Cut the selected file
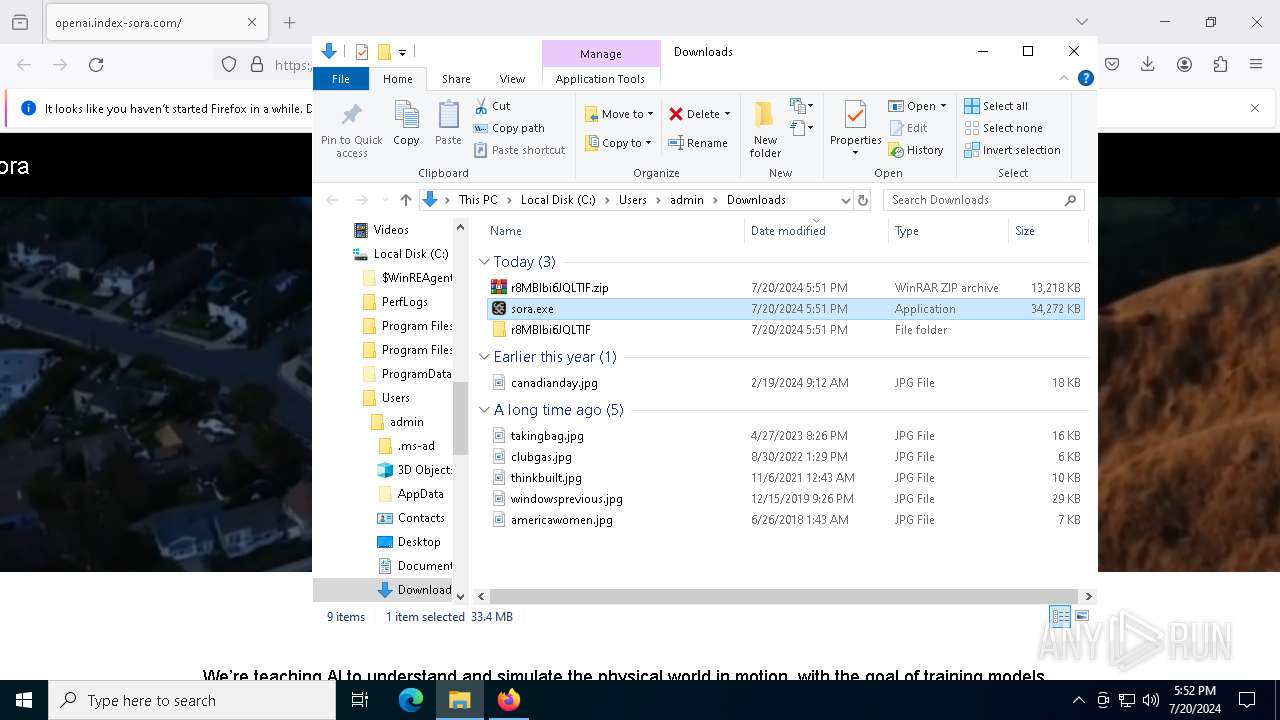Image resolution: width=1280 pixels, height=720 pixels. click(492, 106)
